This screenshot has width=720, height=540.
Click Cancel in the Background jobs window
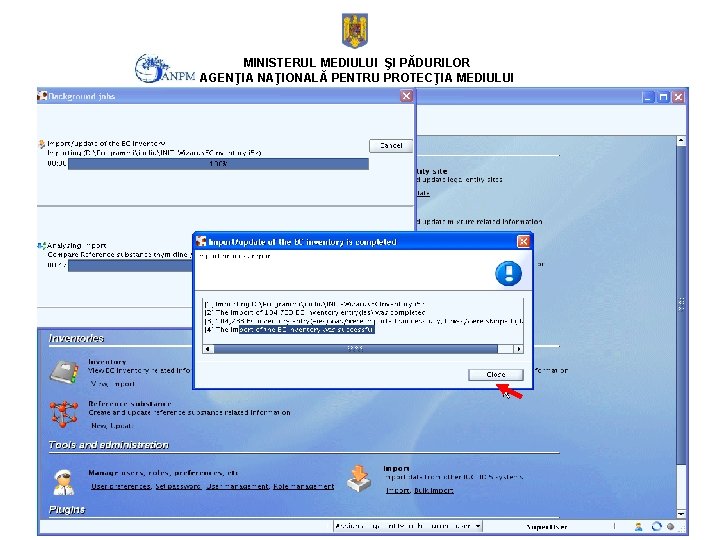point(391,146)
